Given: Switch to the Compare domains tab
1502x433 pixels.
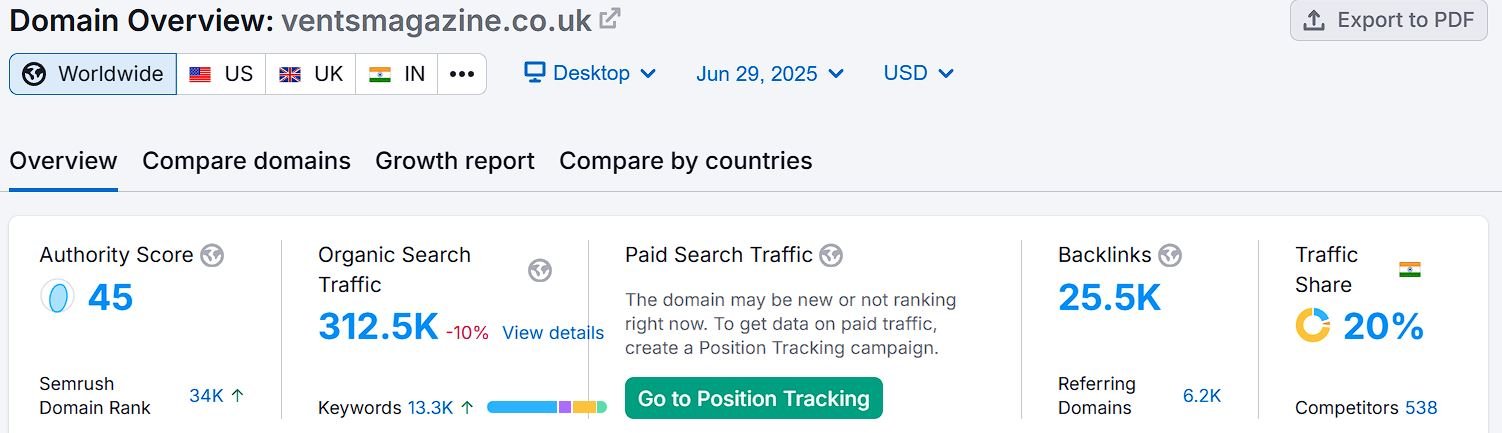Looking at the screenshot, I should point(246,161).
